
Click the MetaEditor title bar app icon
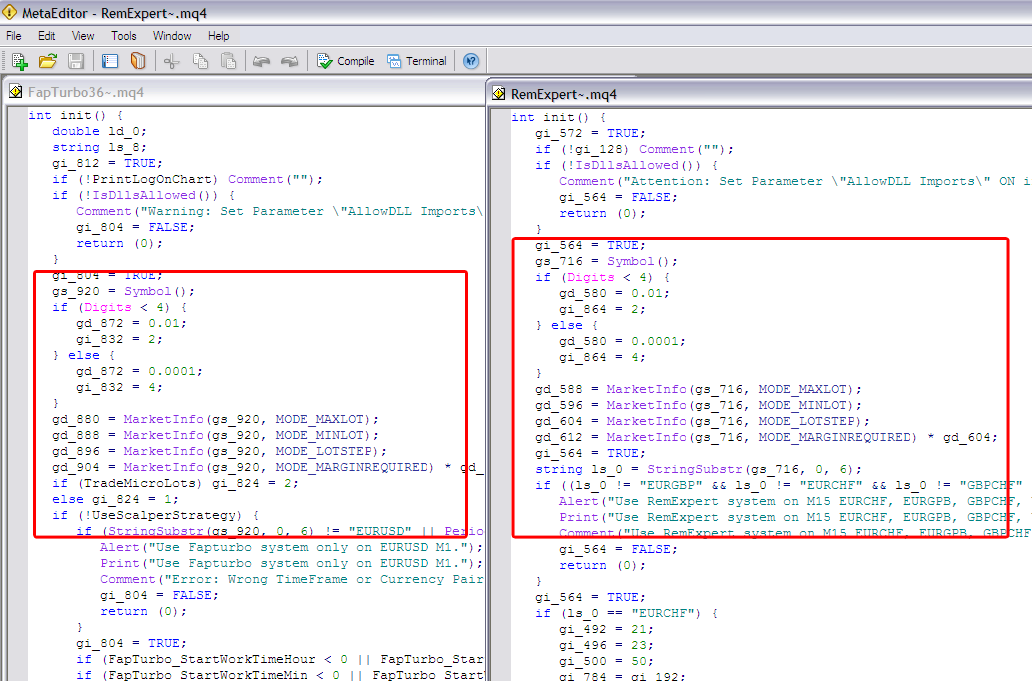(x=9, y=12)
